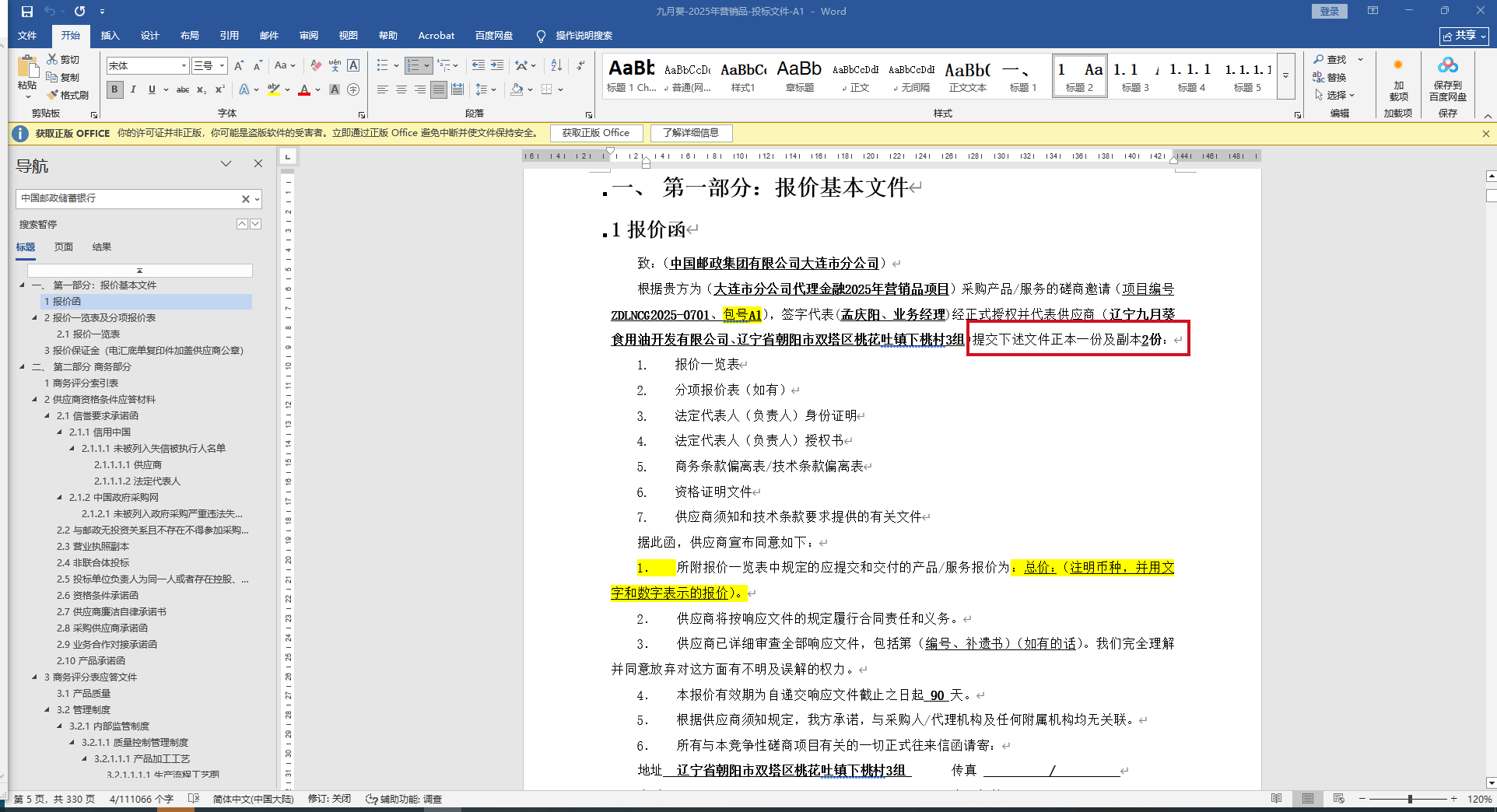Viewport: 1497px width, 812px height.
Task: Toggle numbered list formatting
Action: [413, 66]
